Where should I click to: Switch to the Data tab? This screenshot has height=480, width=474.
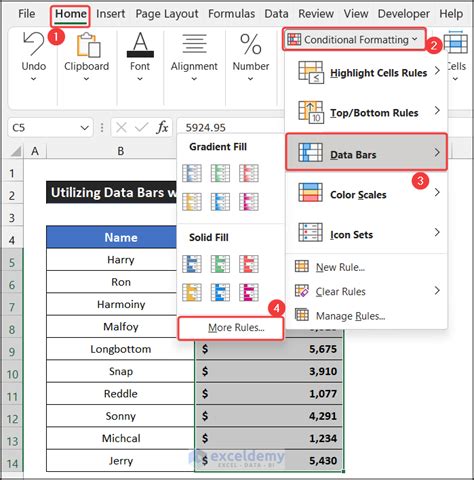click(x=276, y=14)
